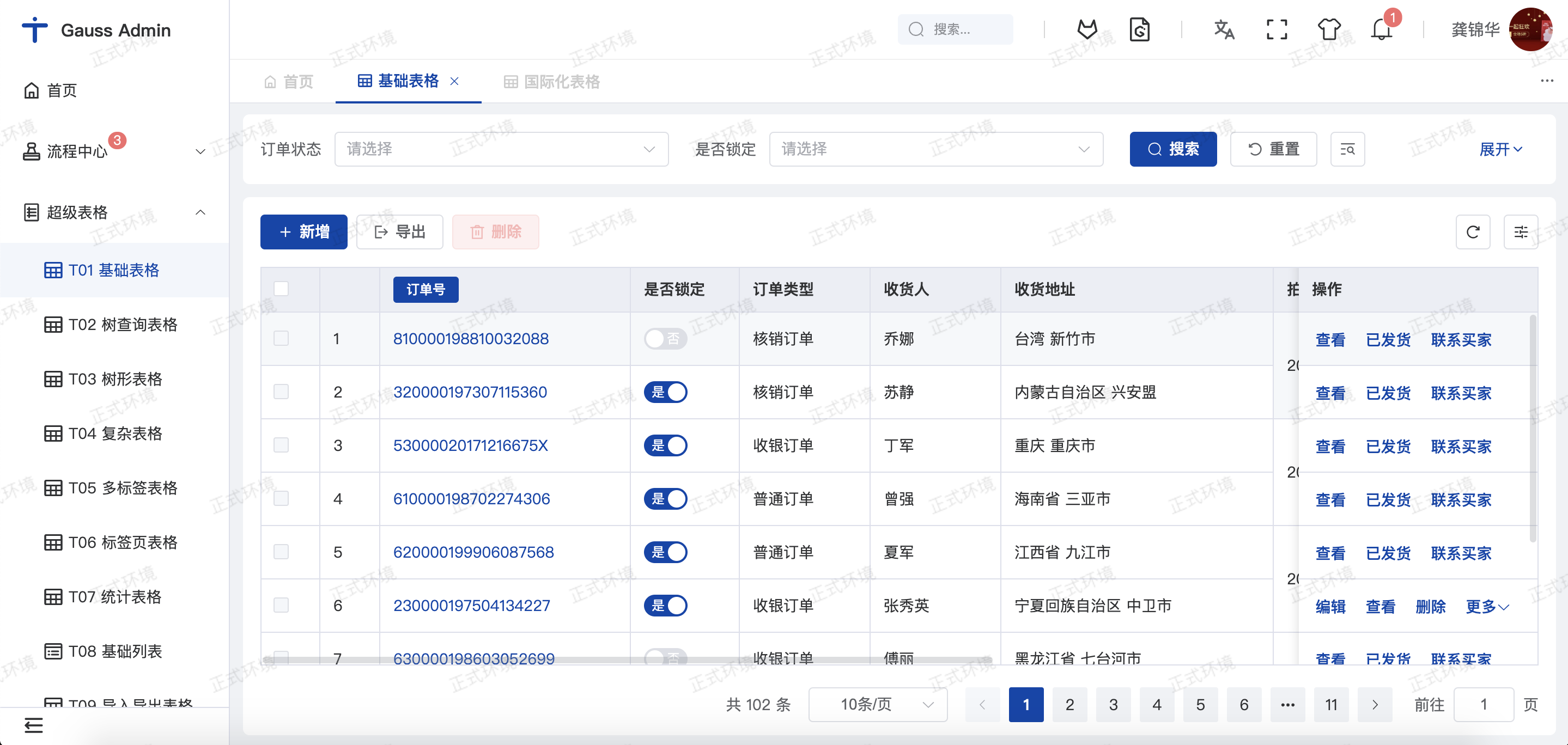1568x745 pixels.
Task: Click the table refresh icon
Action: point(1473,232)
